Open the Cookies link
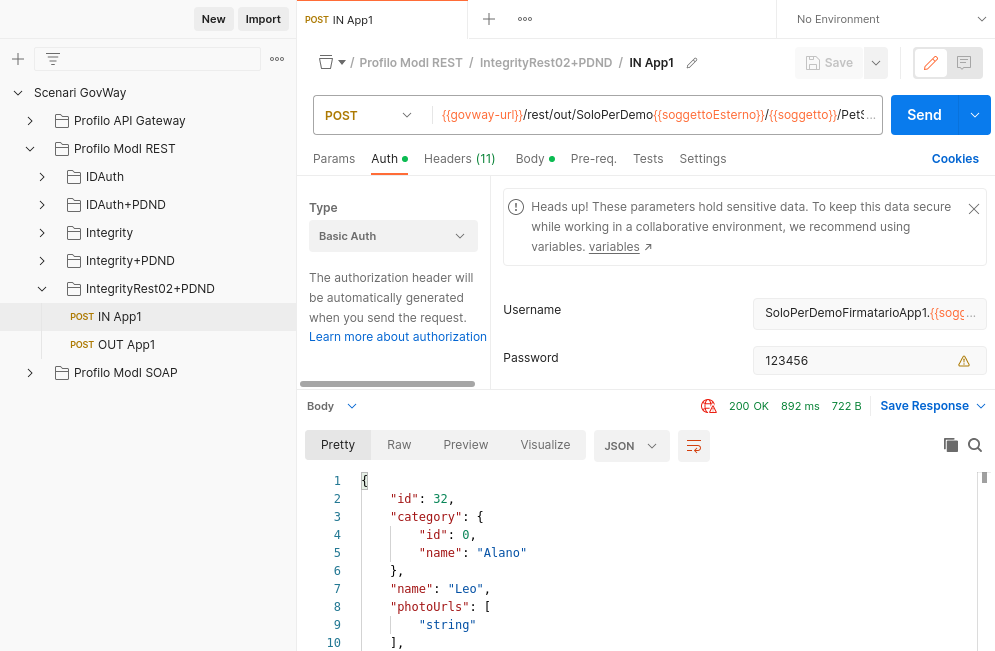Viewport: 995px width, 651px height. pyautogui.click(x=954, y=159)
